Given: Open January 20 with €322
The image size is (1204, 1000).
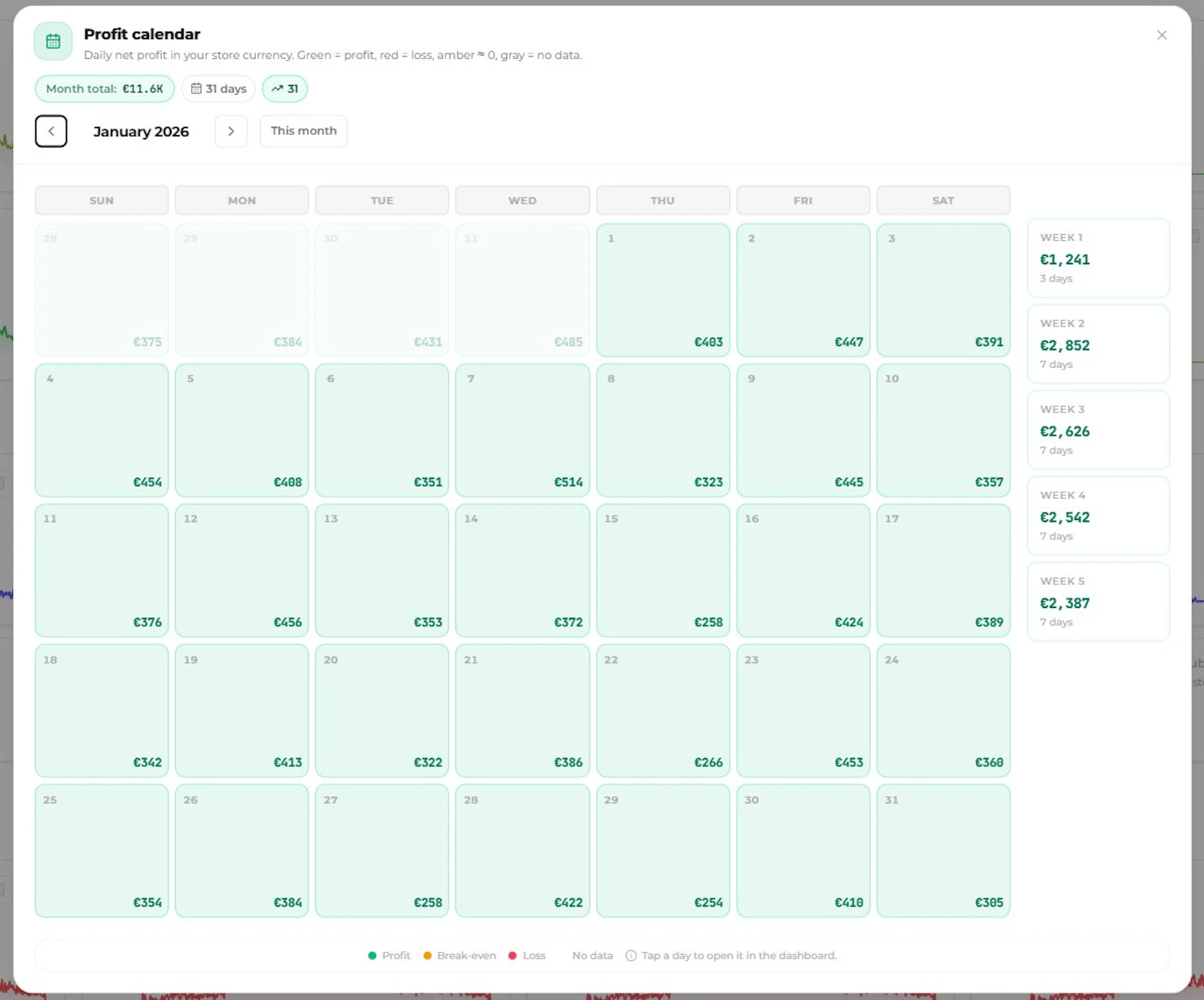Looking at the screenshot, I should 382,711.
